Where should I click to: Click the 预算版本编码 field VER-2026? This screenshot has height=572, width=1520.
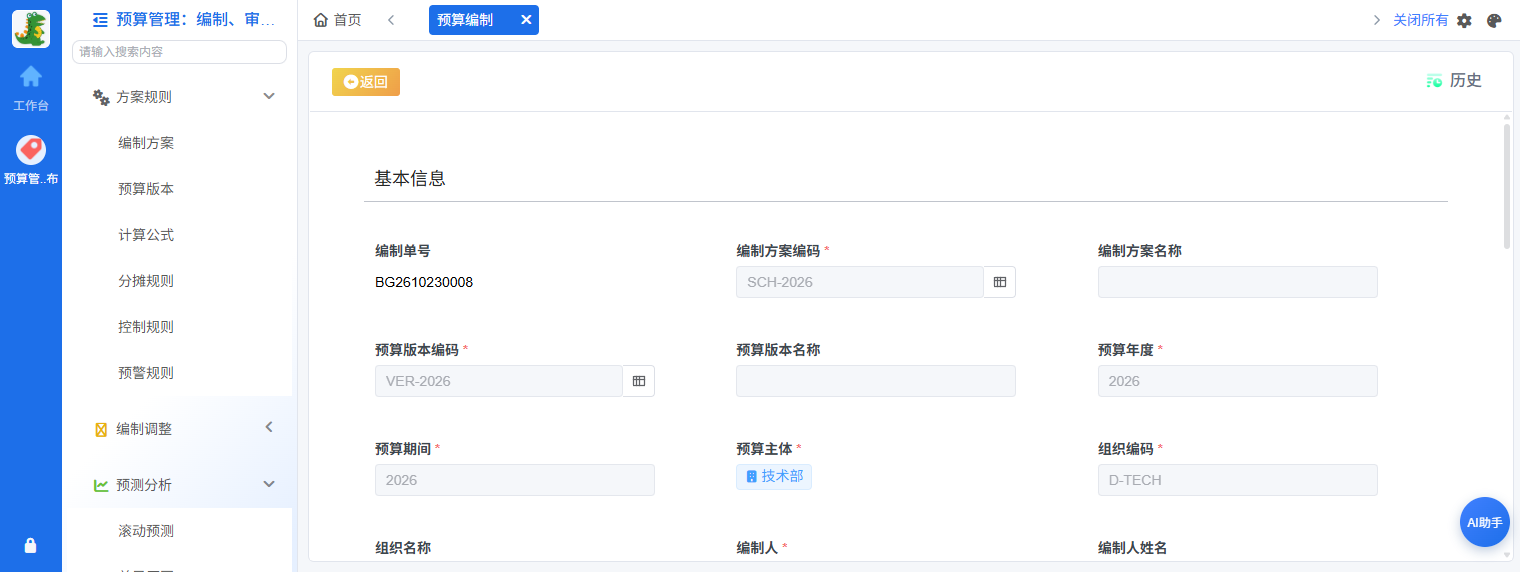499,381
